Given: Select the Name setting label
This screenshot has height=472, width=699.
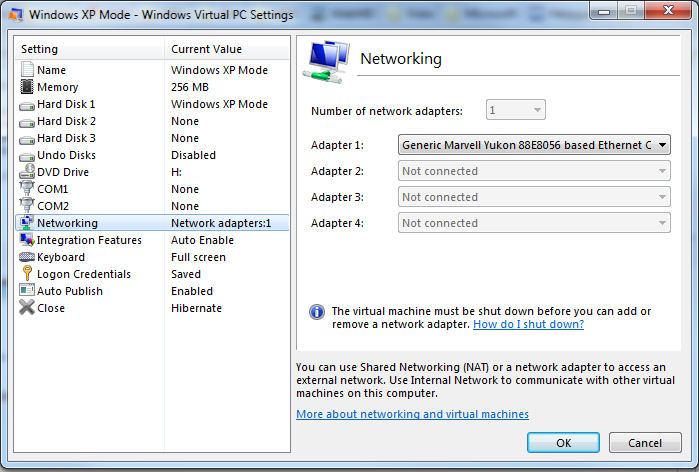Looking at the screenshot, I should tap(51, 70).
